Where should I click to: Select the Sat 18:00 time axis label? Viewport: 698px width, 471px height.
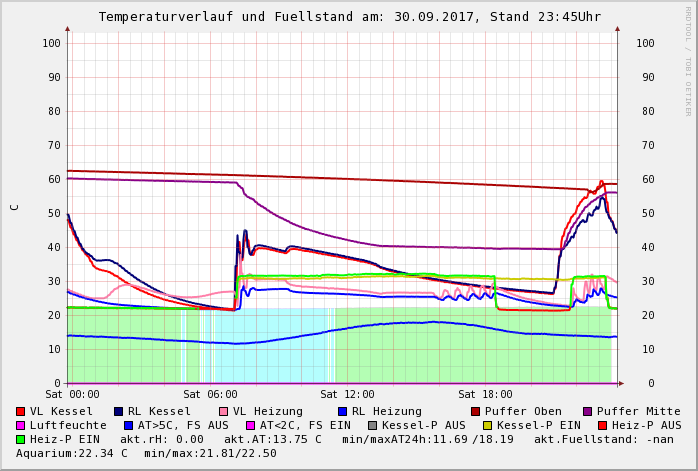pyautogui.click(x=485, y=395)
